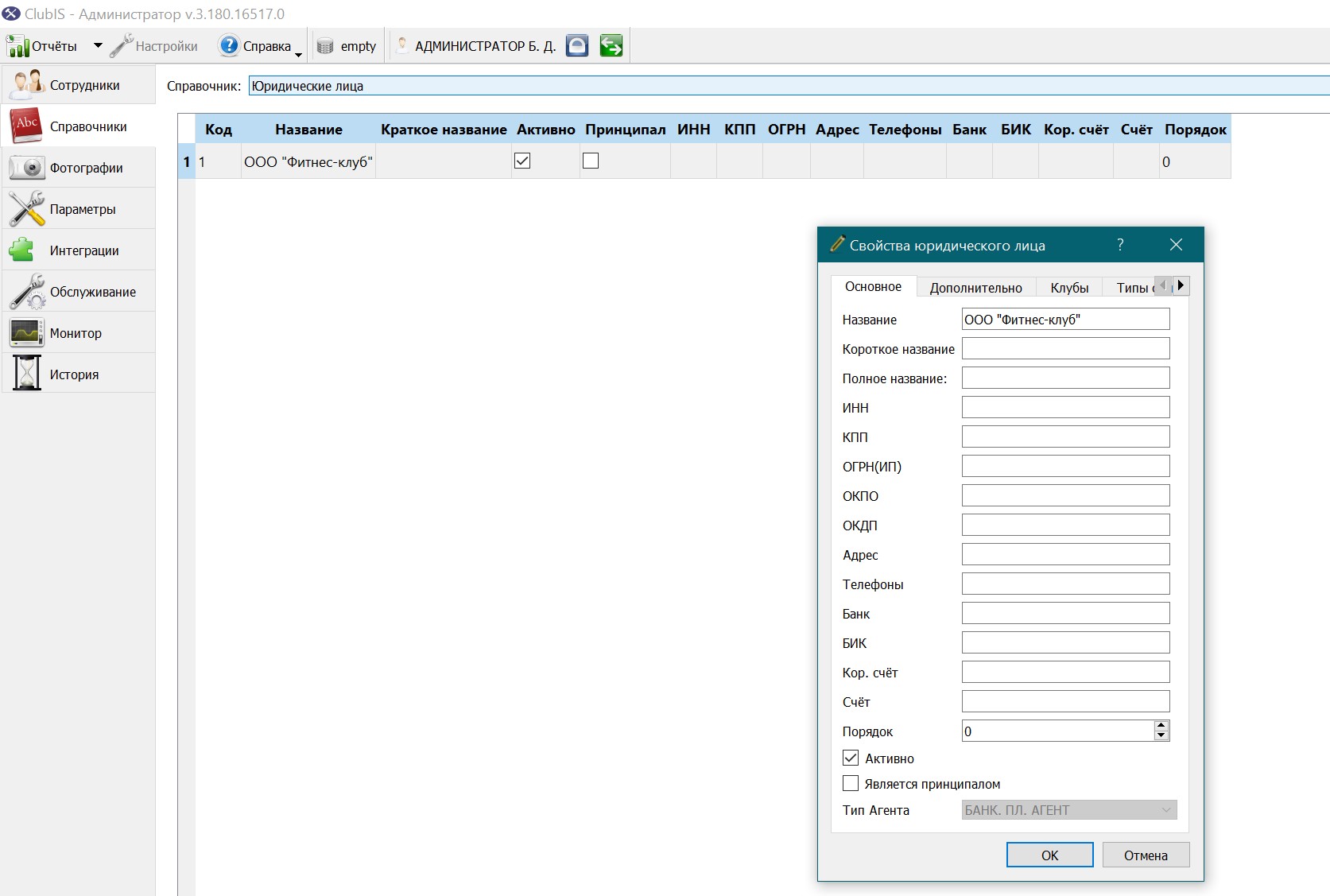Click the ОКПО input field

coord(1065,496)
